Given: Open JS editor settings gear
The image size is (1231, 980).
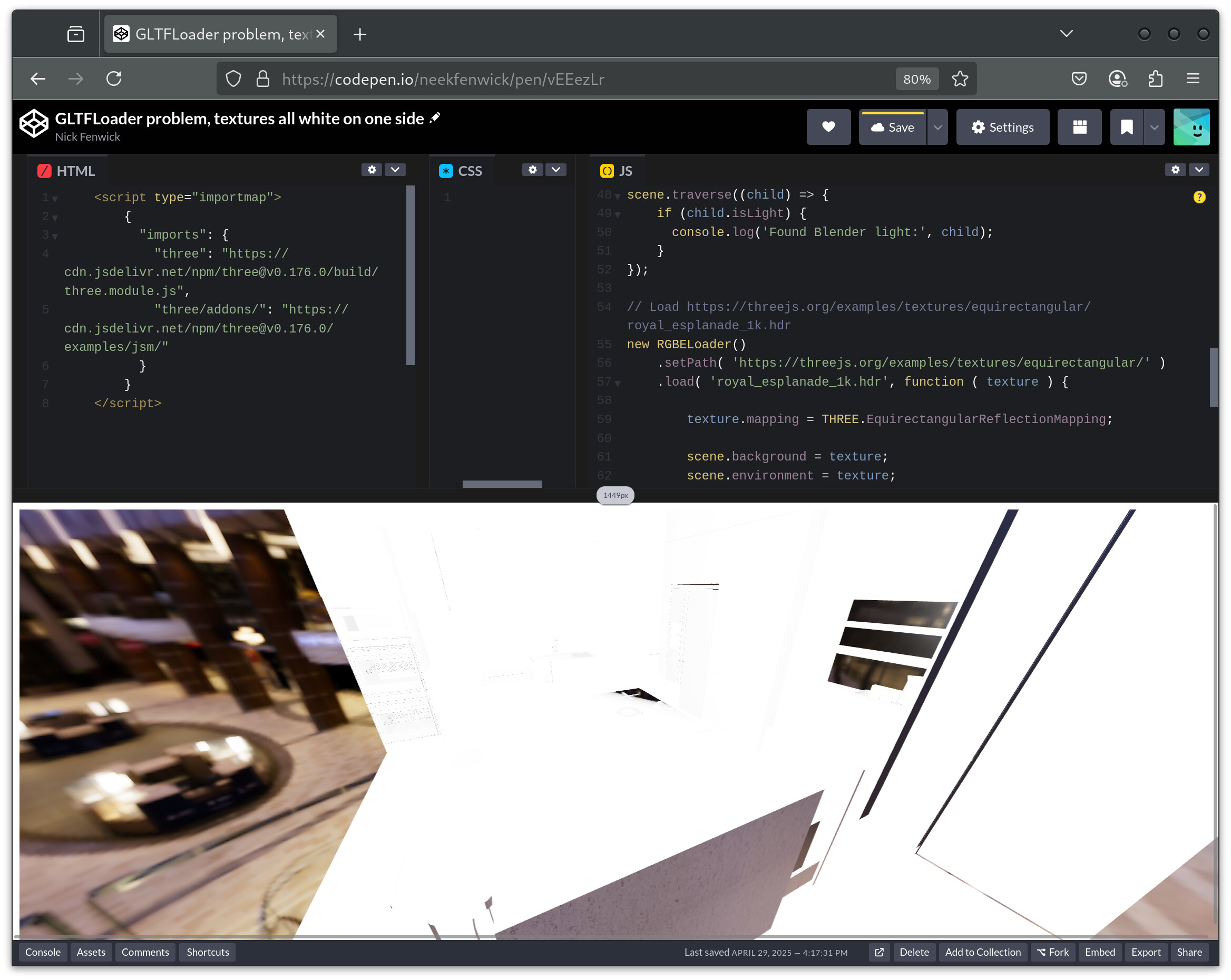Looking at the screenshot, I should tap(1176, 170).
